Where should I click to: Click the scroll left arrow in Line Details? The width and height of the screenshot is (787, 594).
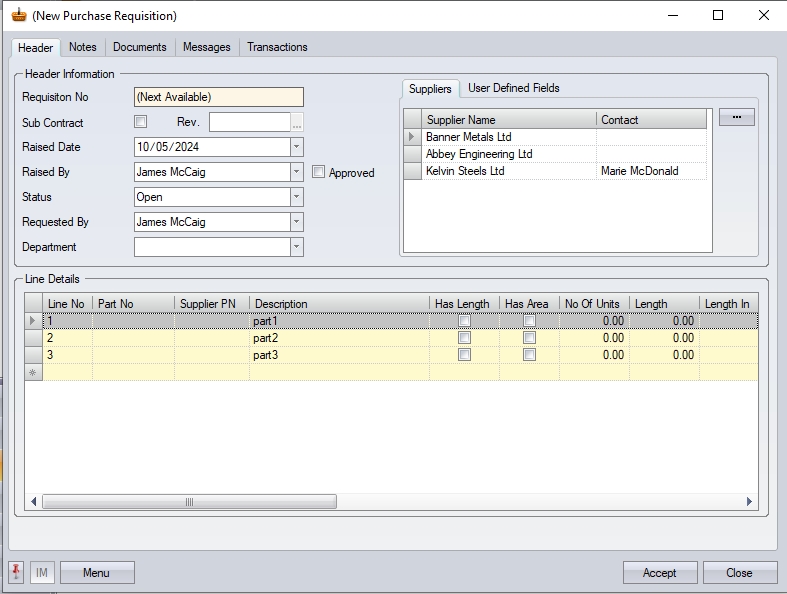[34, 502]
